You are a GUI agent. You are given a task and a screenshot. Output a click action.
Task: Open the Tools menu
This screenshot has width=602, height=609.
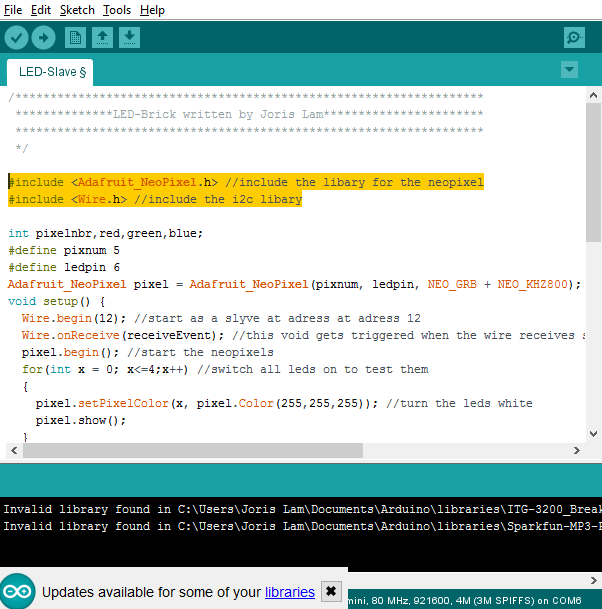pyautogui.click(x=117, y=10)
